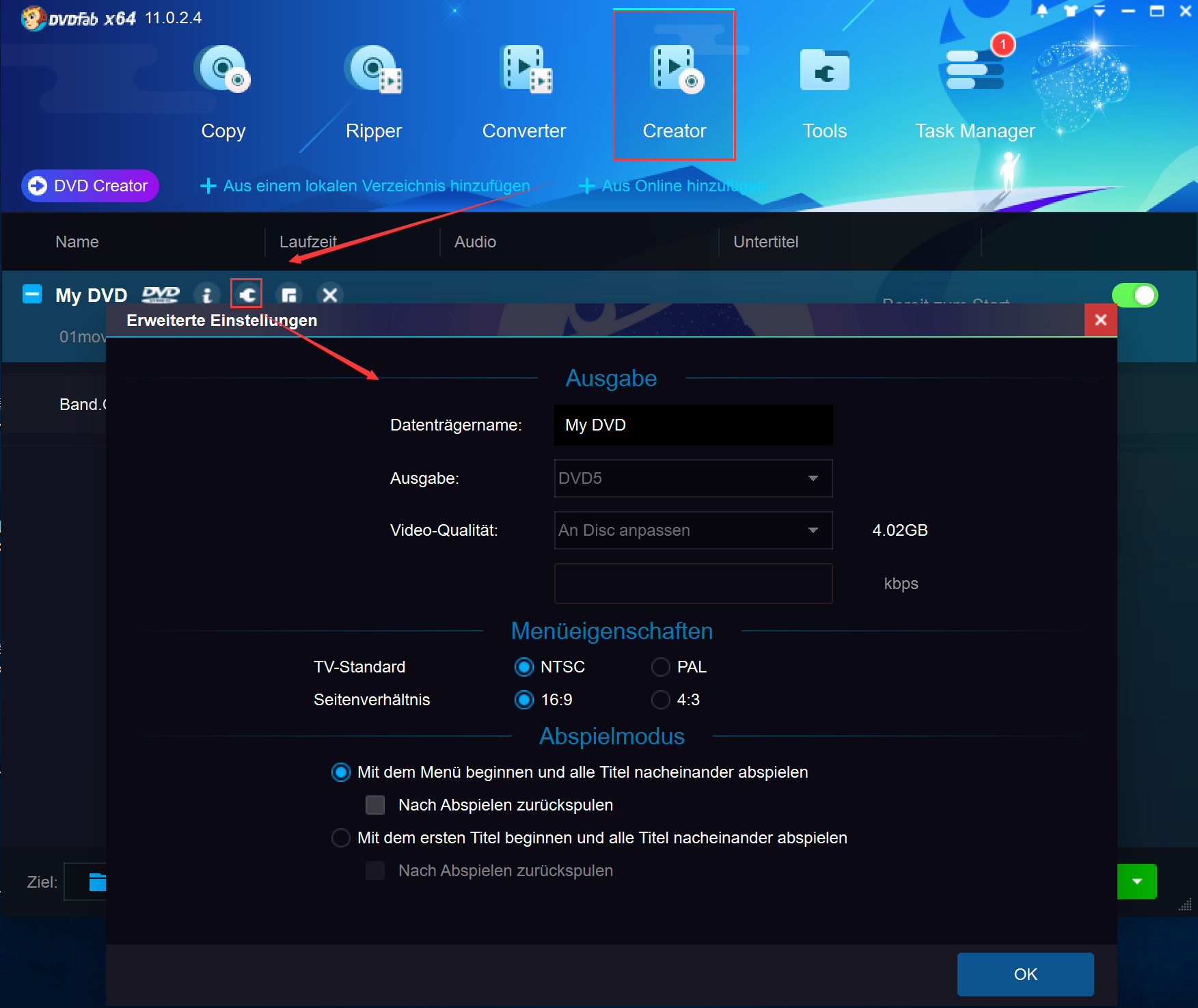Open the Ziel folder browse icon

[x=98, y=882]
